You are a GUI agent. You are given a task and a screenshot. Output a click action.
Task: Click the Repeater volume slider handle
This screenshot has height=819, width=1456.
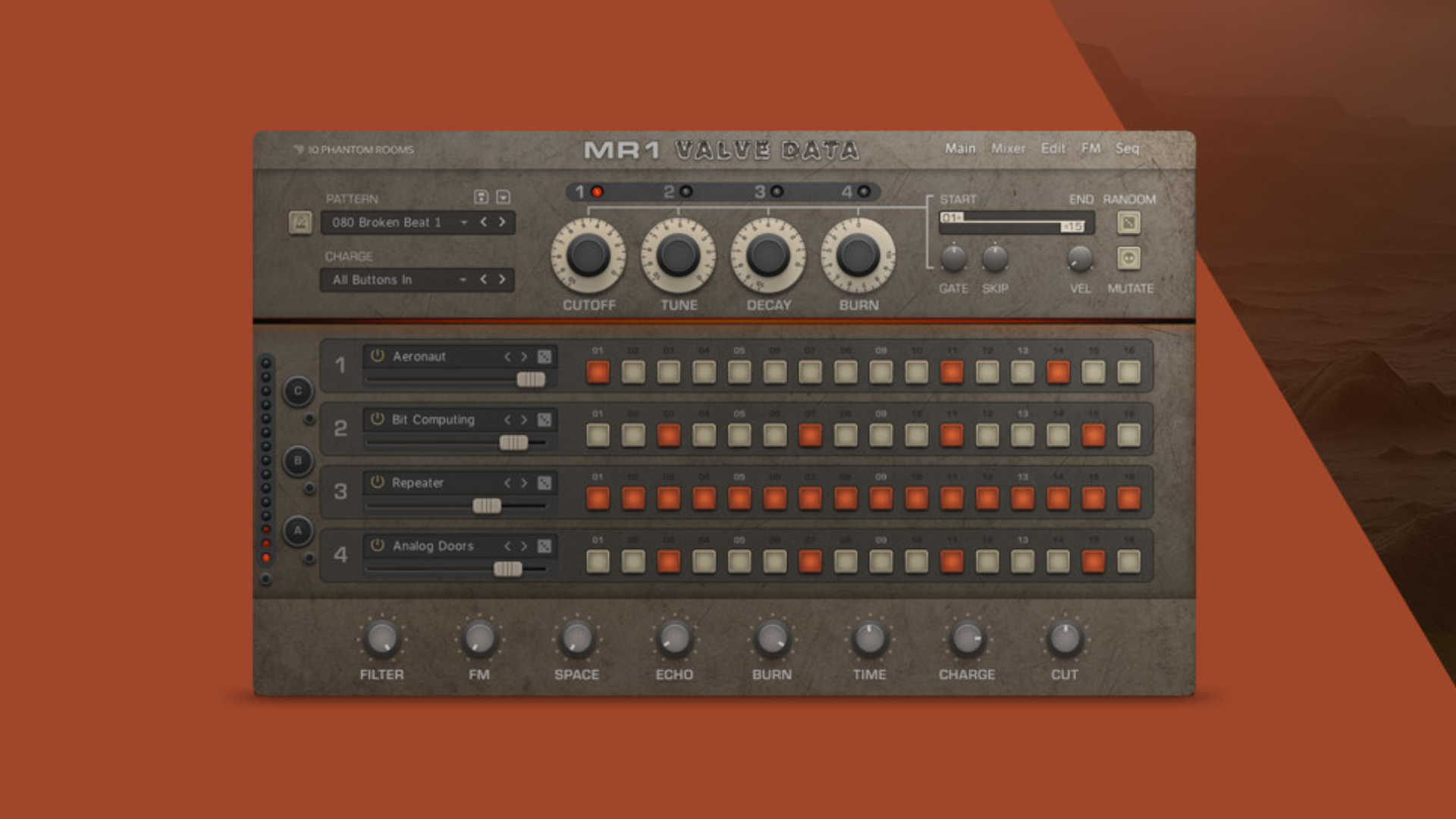(487, 506)
